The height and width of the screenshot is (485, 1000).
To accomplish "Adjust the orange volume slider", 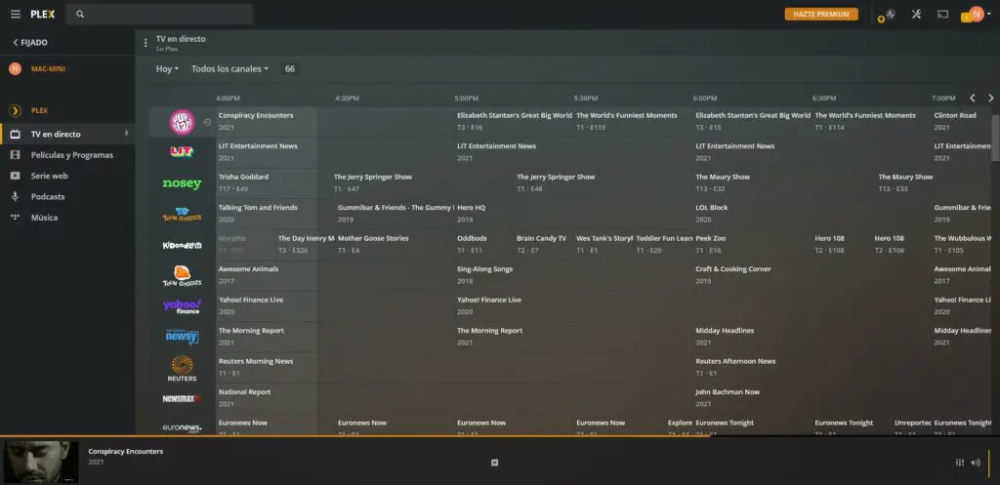I will point(989,463).
